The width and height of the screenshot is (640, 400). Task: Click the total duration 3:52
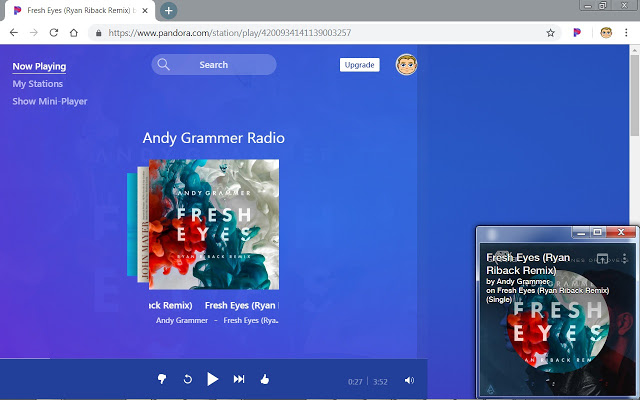(380, 382)
